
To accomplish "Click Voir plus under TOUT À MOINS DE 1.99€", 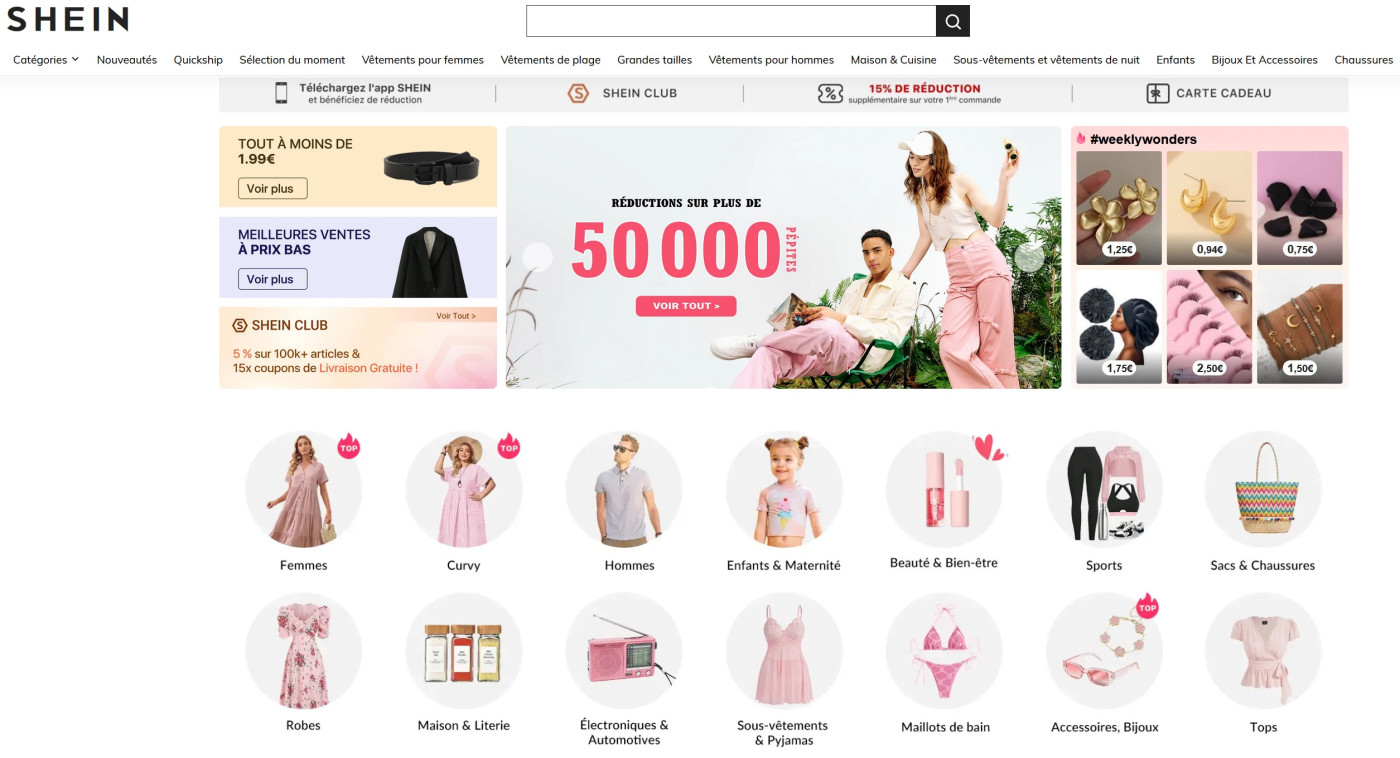I will 271,188.
